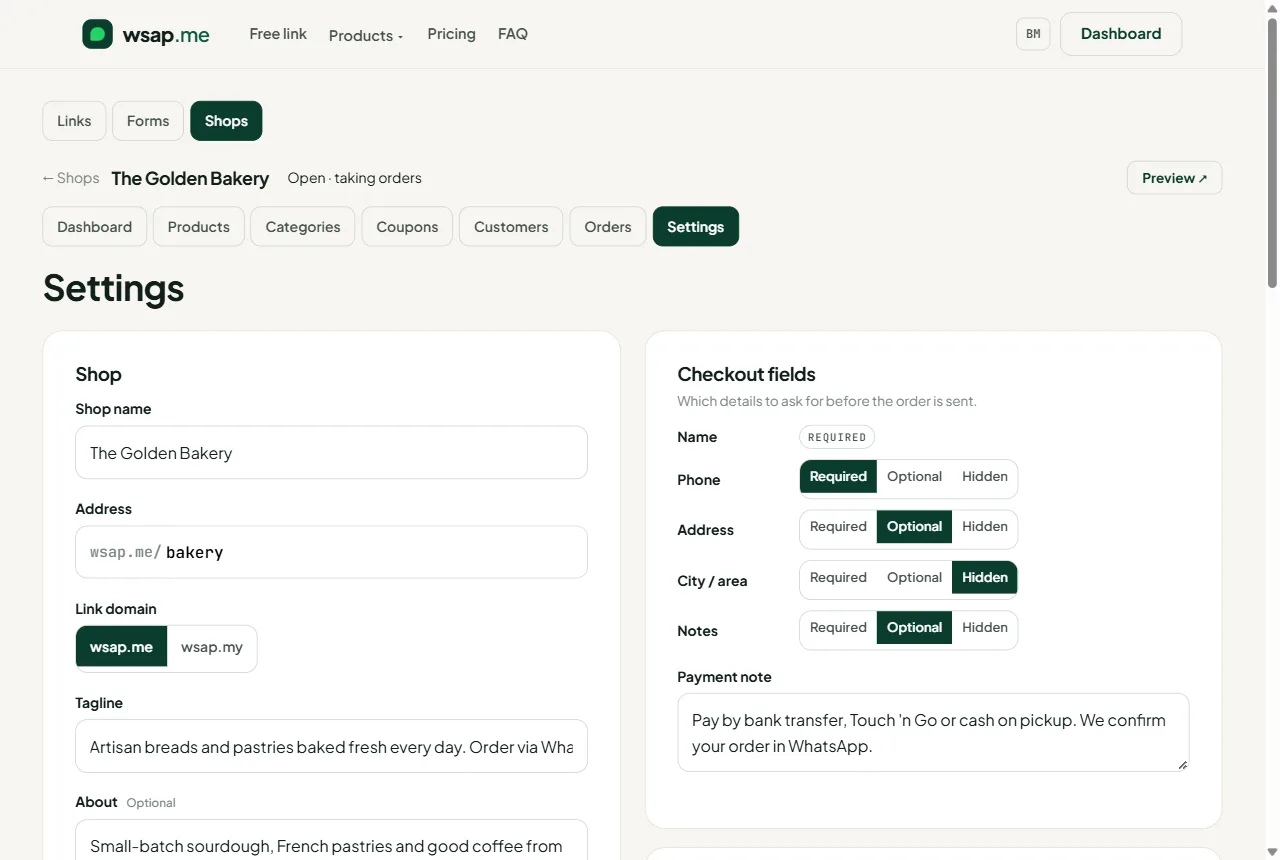The height and width of the screenshot is (860, 1280).
Task: Go back to Shops list
Action: pos(70,178)
